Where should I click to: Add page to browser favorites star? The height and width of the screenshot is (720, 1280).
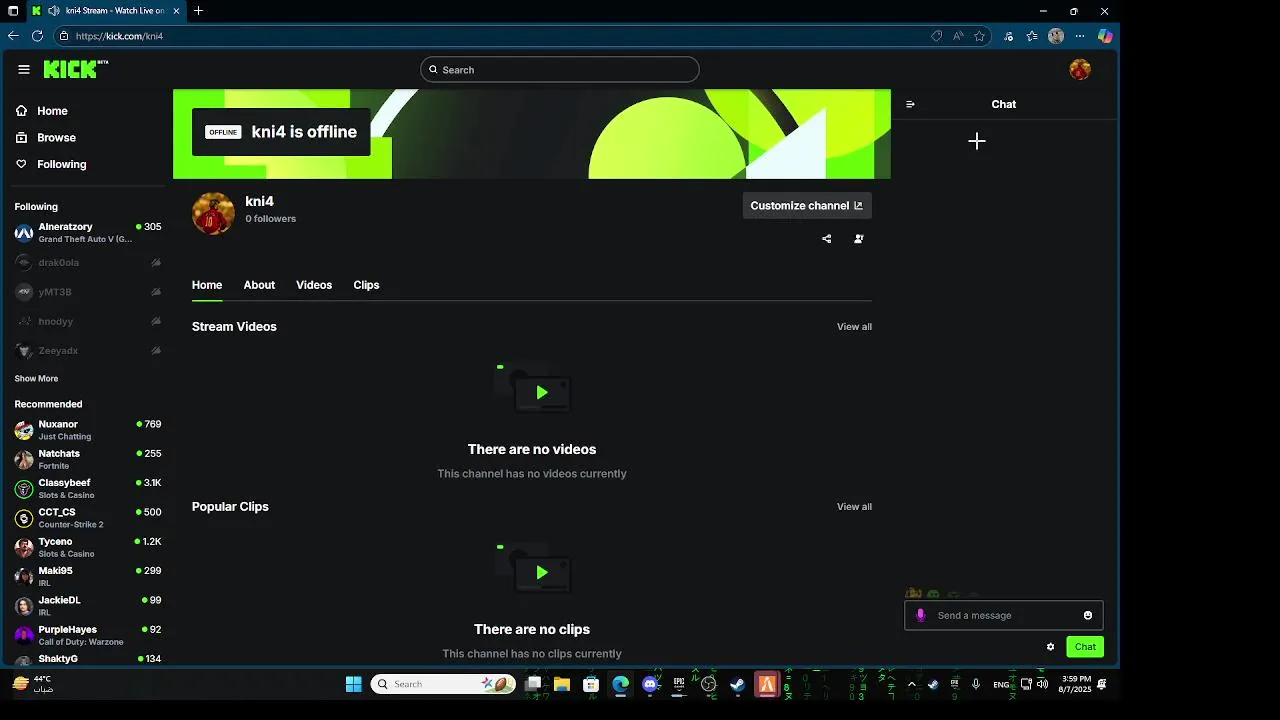tap(980, 36)
